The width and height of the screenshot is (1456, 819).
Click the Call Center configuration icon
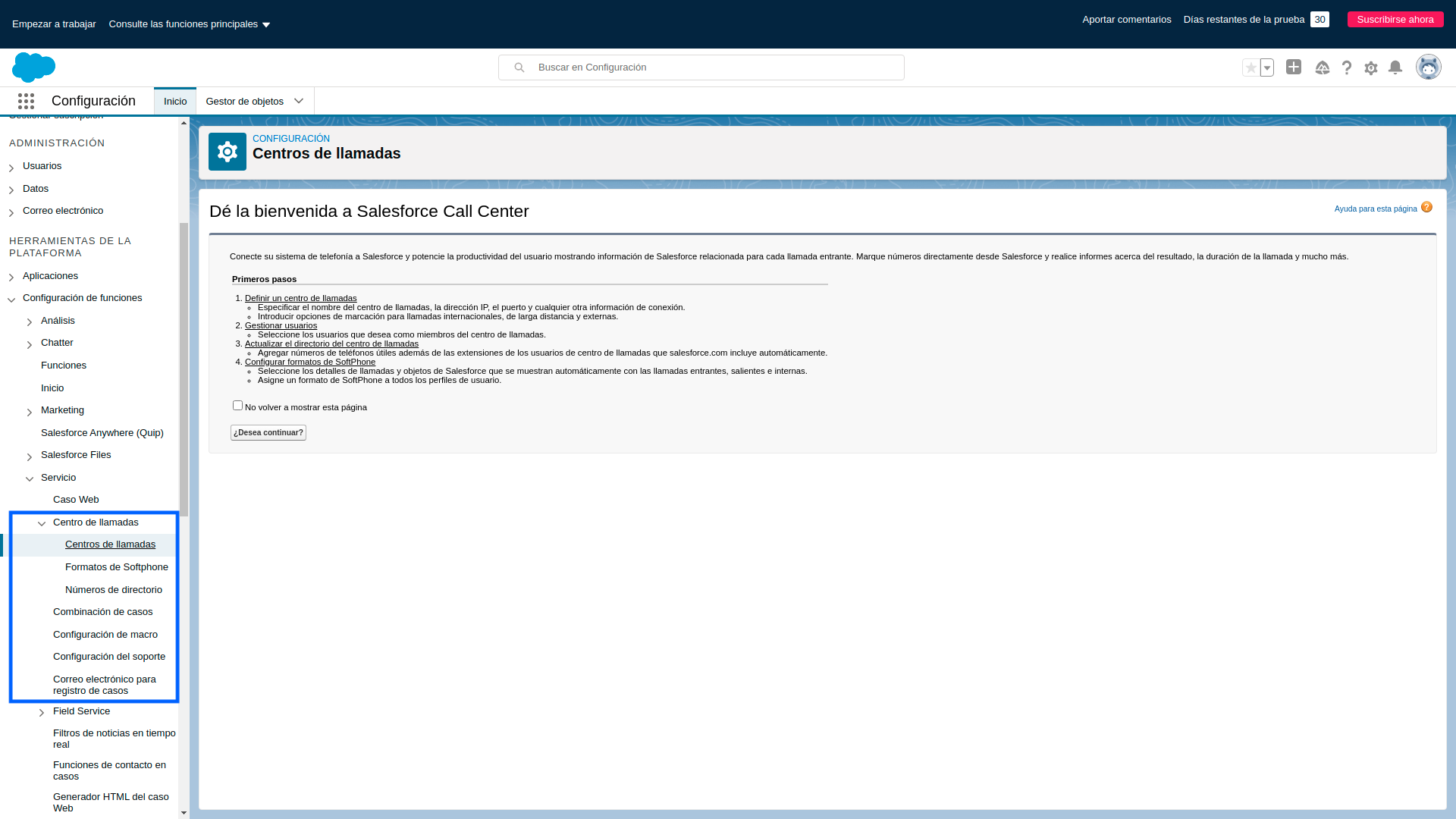226,150
